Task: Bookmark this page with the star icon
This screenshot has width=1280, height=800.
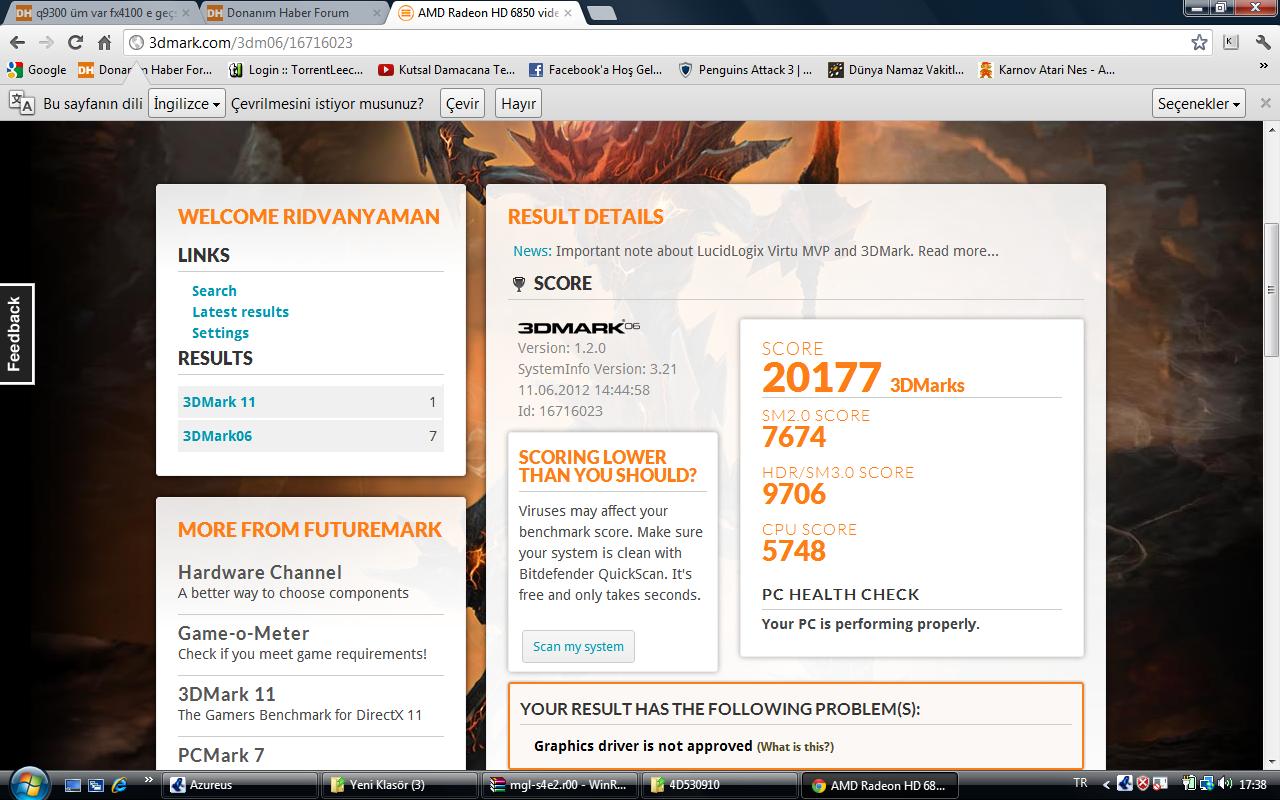Action: pos(1199,42)
